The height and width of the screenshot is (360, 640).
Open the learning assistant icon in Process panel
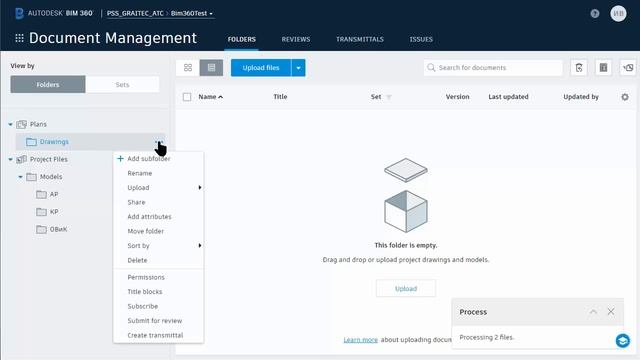pos(622,340)
